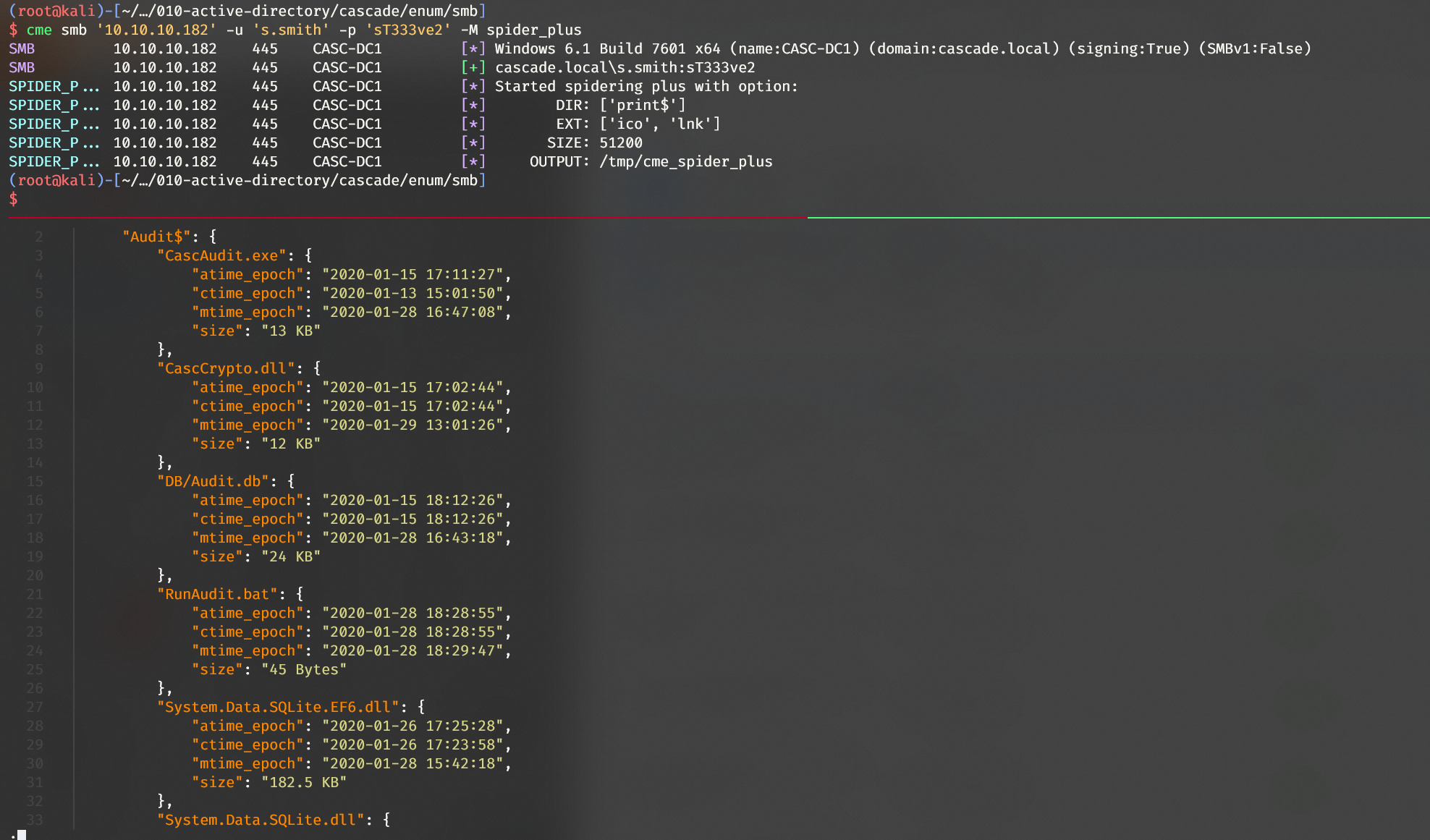Image resolution: width=1430 pixels, height=840 pixels.
Task: Click the size value "12 KB"
Action: (291, 444)
